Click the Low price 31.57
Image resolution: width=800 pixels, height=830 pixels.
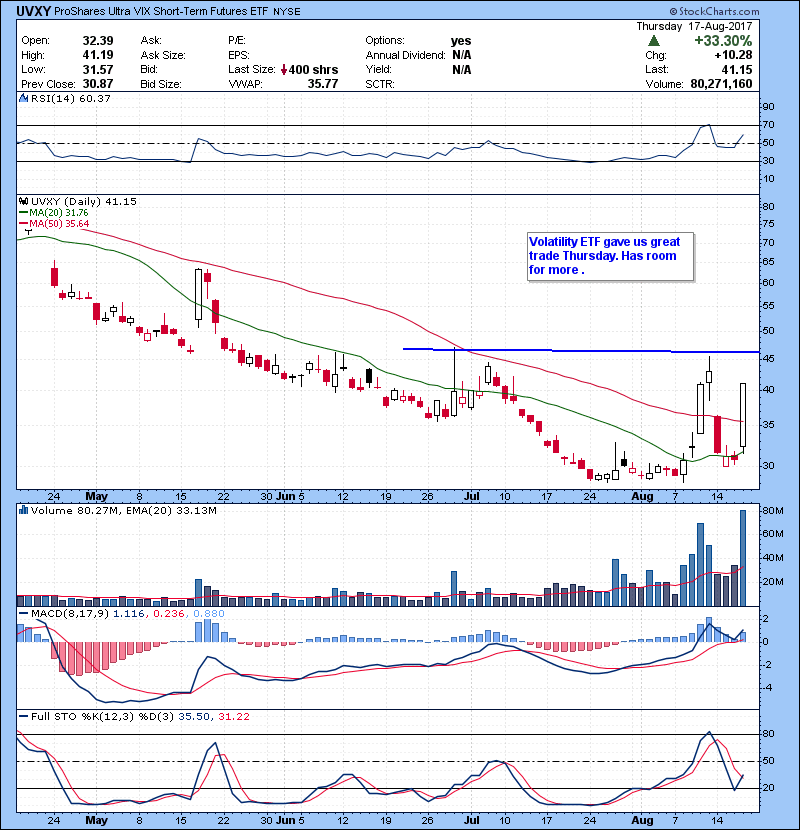[x=98, y=69]
